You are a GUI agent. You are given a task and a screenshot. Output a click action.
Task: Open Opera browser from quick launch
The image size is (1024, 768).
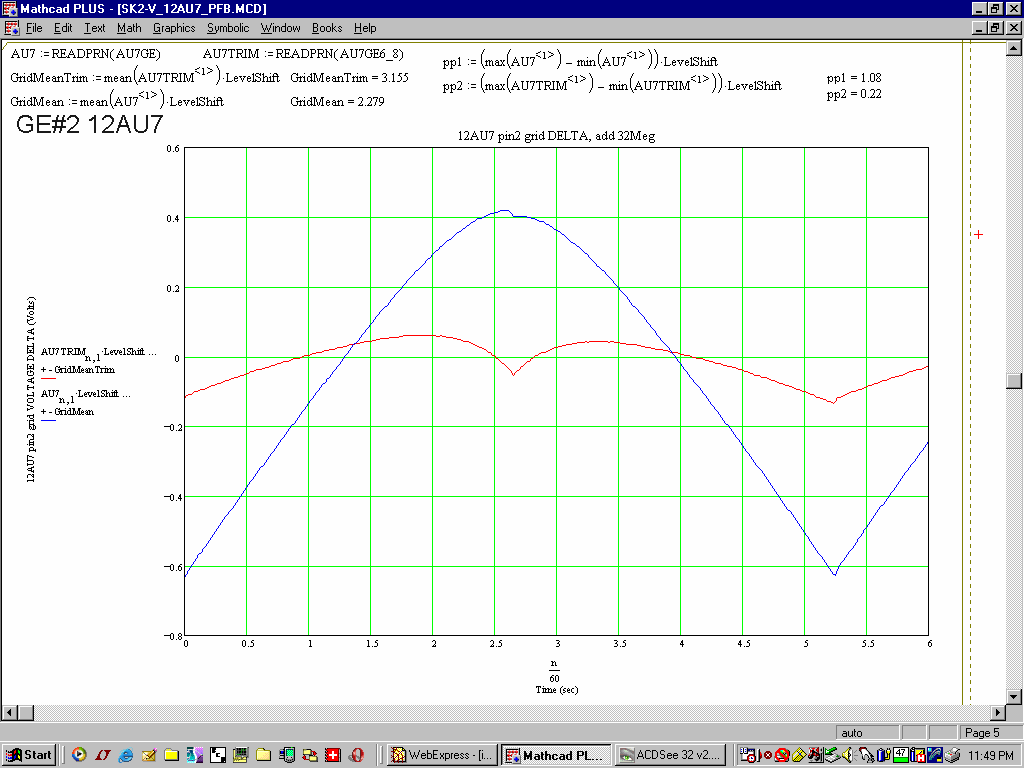click(357, 755)
